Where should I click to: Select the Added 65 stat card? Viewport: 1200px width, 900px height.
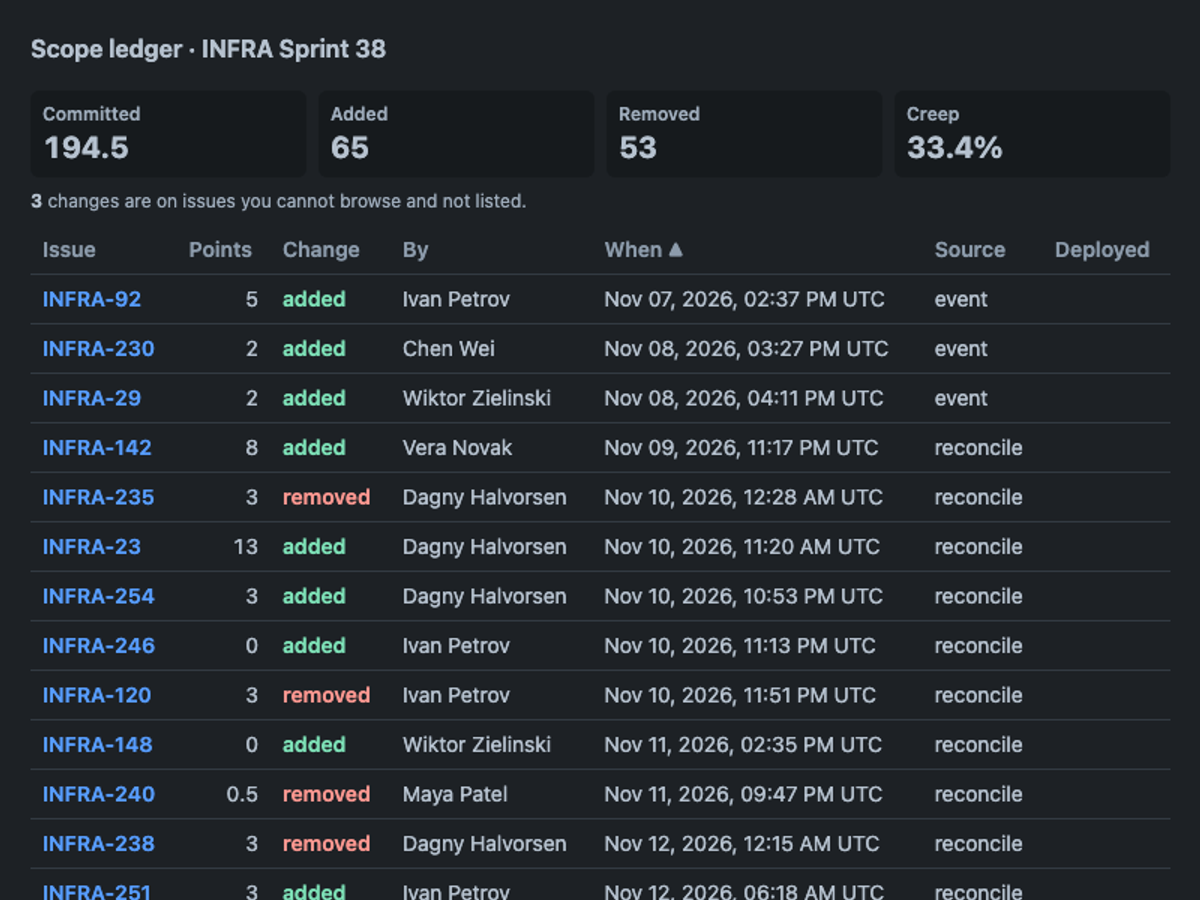[456, 134]
